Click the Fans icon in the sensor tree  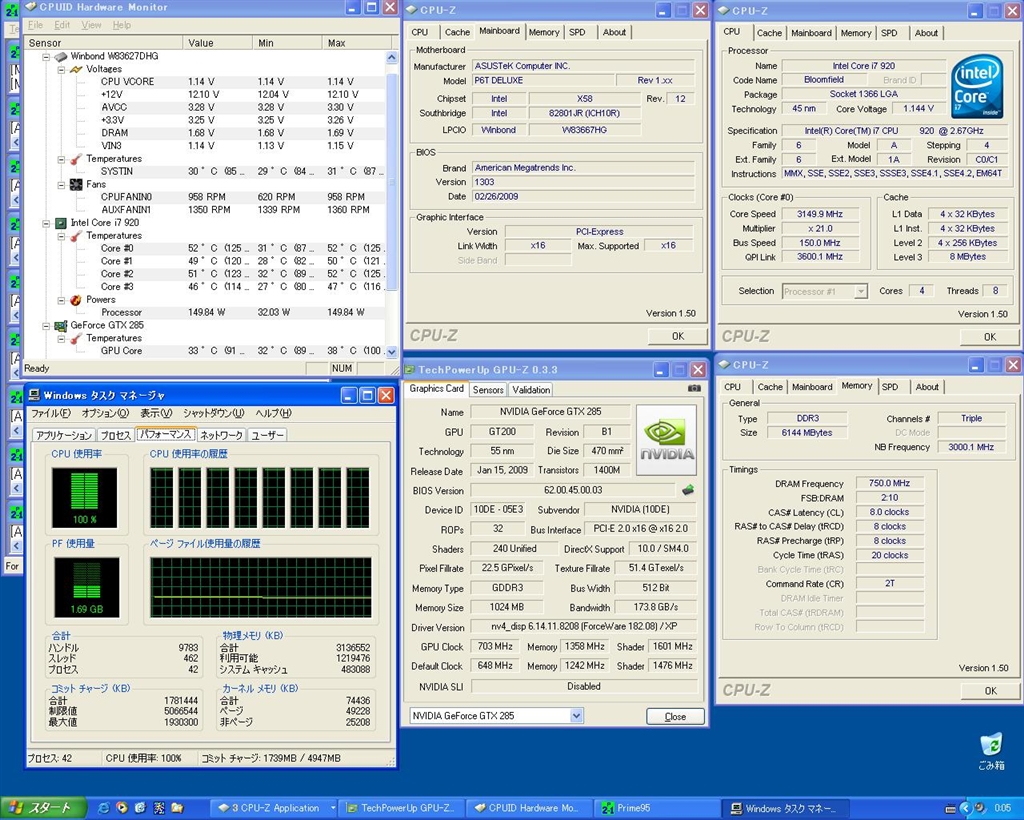pyautogui.click(x=76, y=185)
